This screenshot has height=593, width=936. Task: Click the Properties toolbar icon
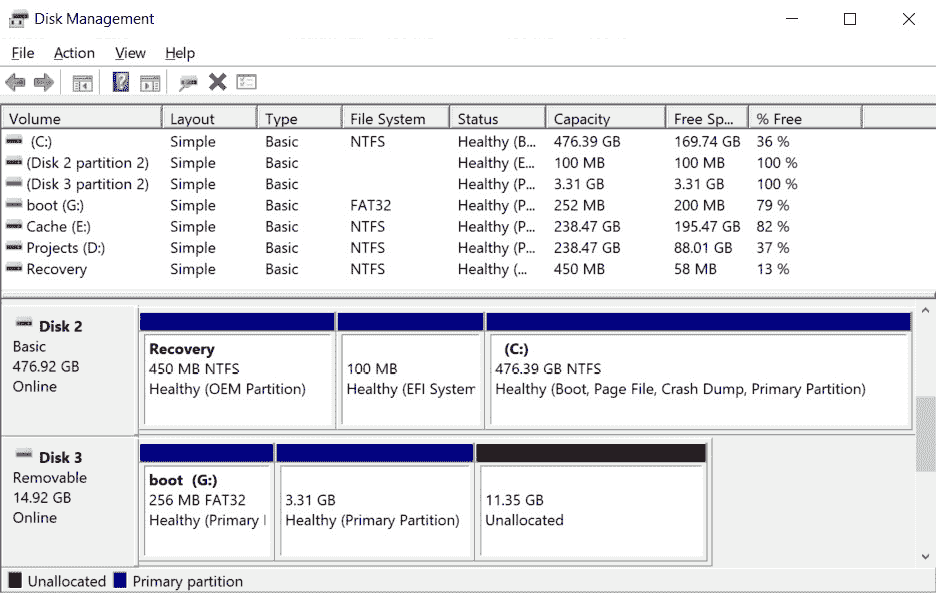pos(246,82)
